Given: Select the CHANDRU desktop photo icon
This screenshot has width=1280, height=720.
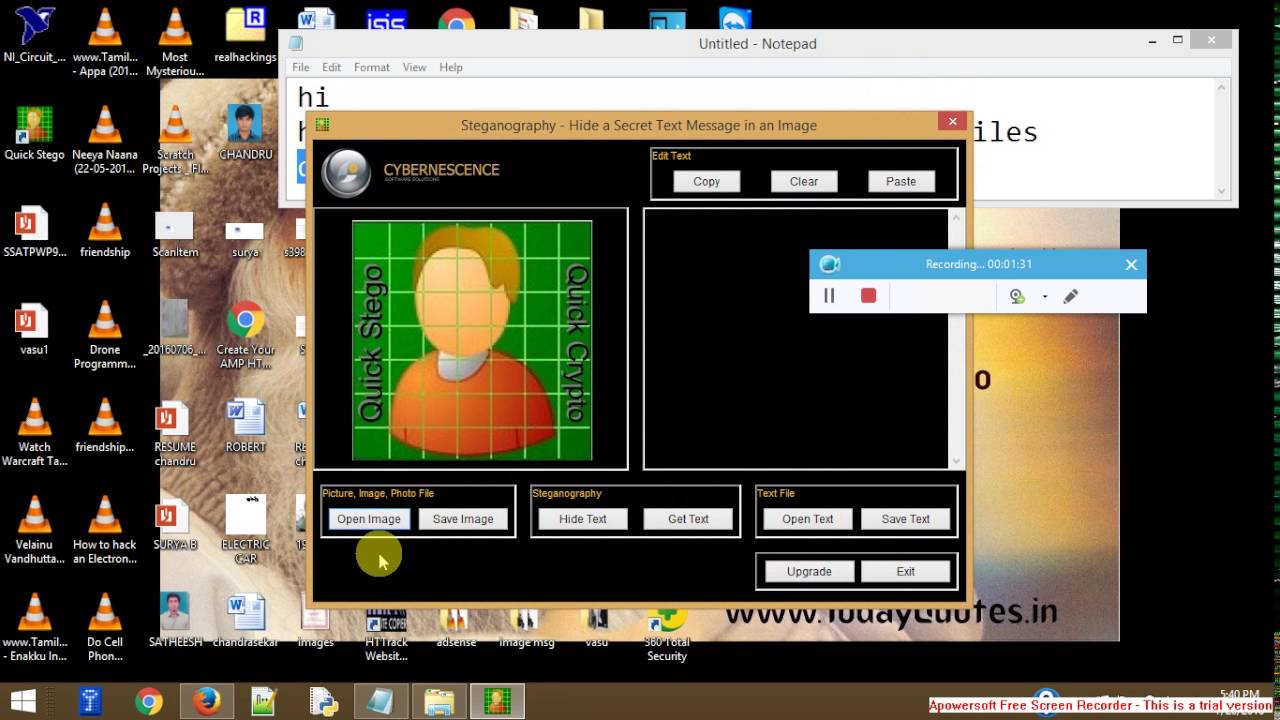Looking at the screenshot, I should coord(245,133).
